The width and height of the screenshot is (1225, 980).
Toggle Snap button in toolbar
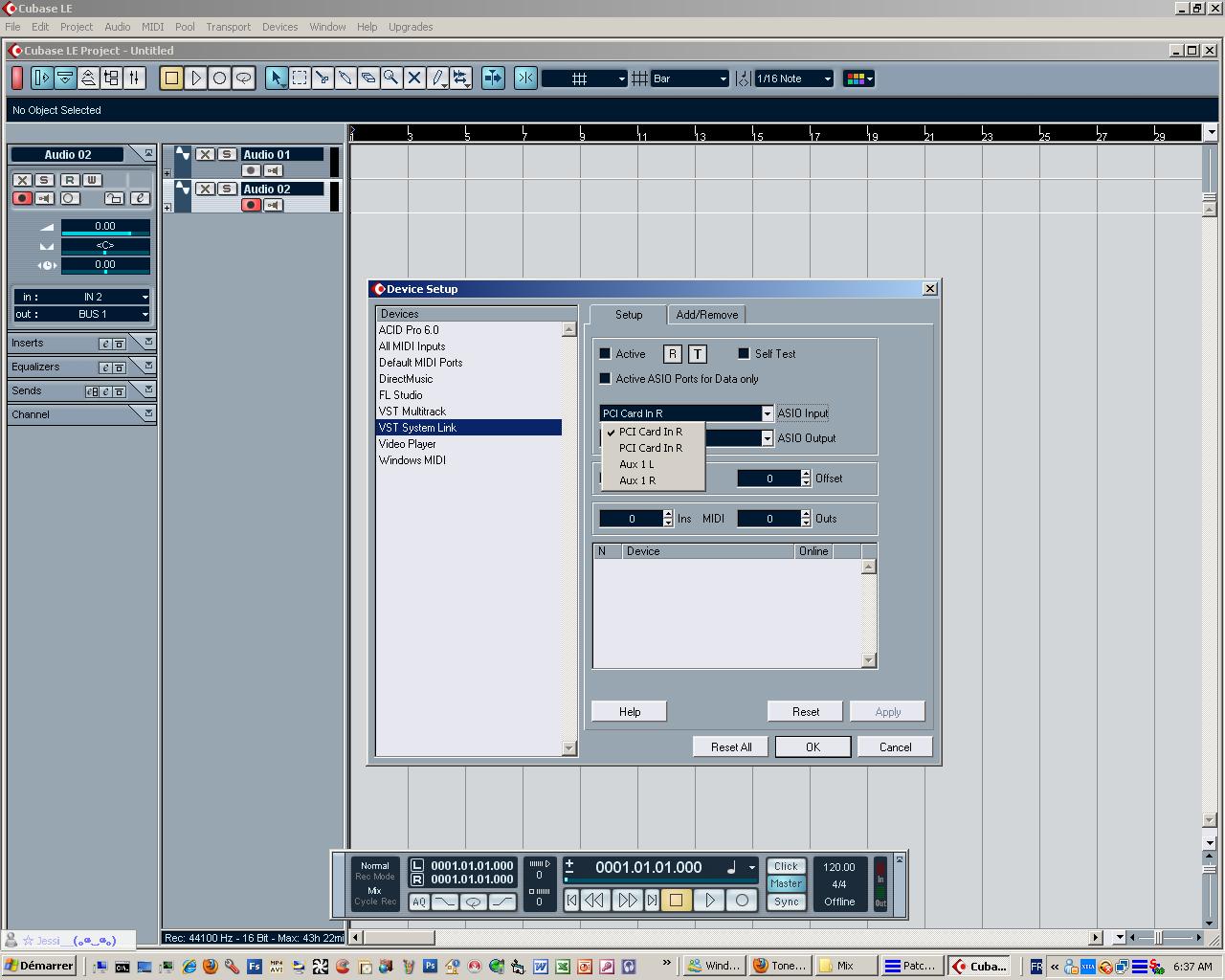(x=525, y=78)
